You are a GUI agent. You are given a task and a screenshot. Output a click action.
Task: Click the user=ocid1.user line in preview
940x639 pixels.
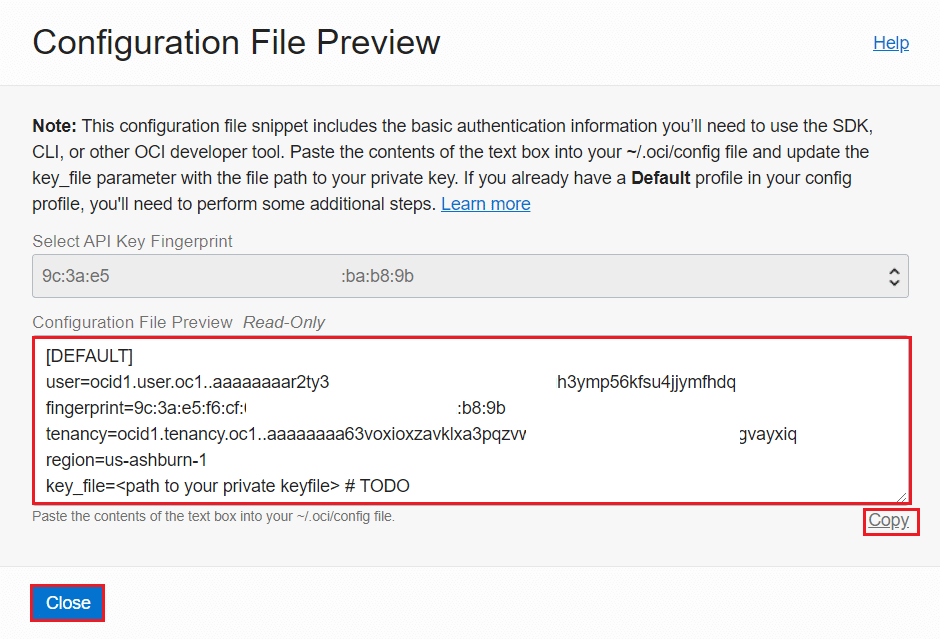pyautogui.click(x=391, y=382)
